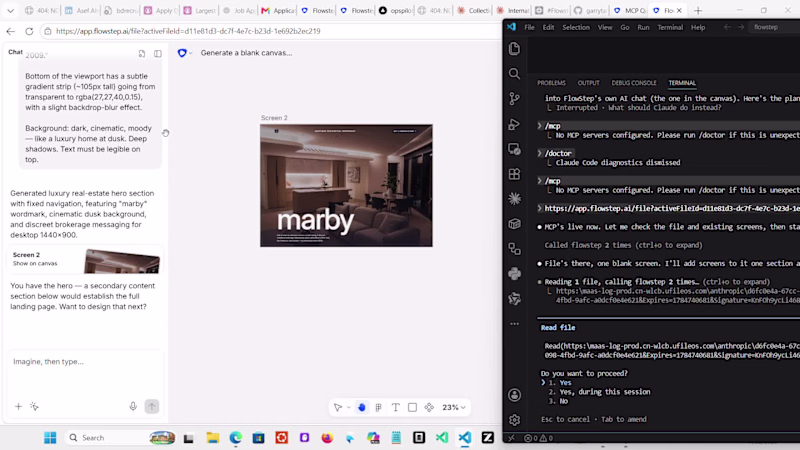This screenshot has height=450, width=800.
Task: Open the VS Code Edit menu
Action: [x=548, y=27]
